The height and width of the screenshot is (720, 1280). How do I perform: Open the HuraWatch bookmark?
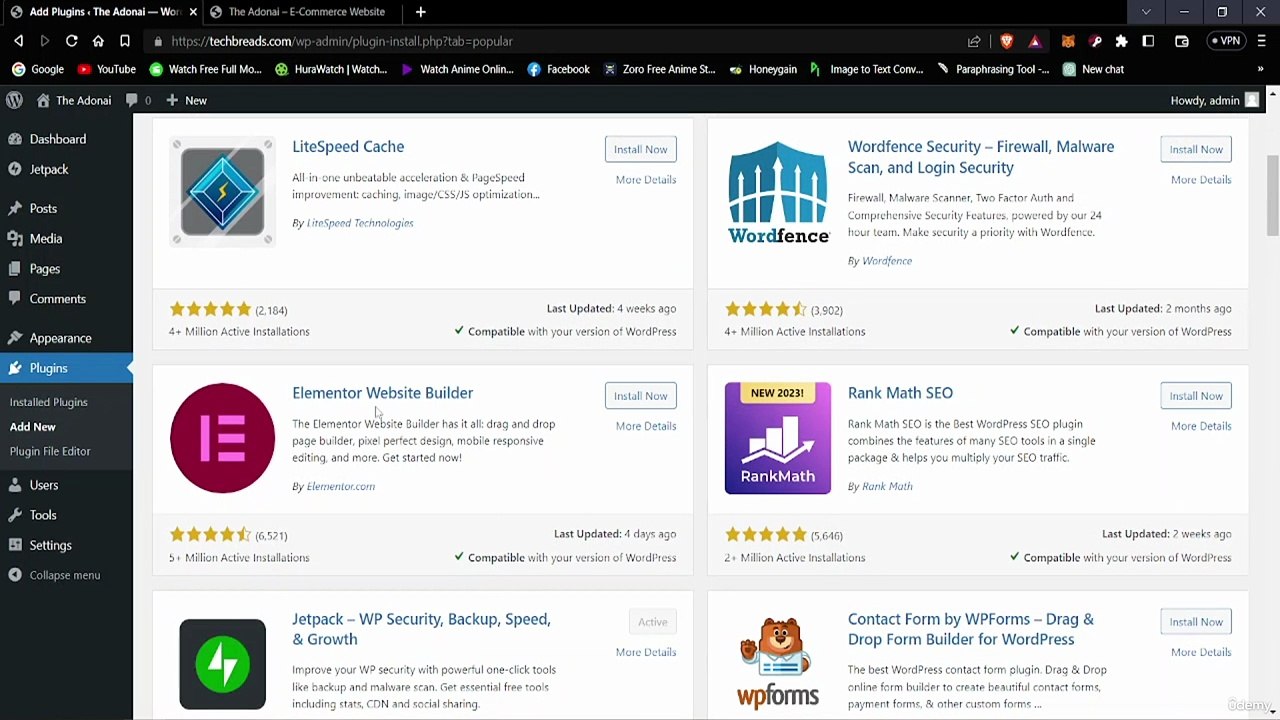(x=331, y=69)
